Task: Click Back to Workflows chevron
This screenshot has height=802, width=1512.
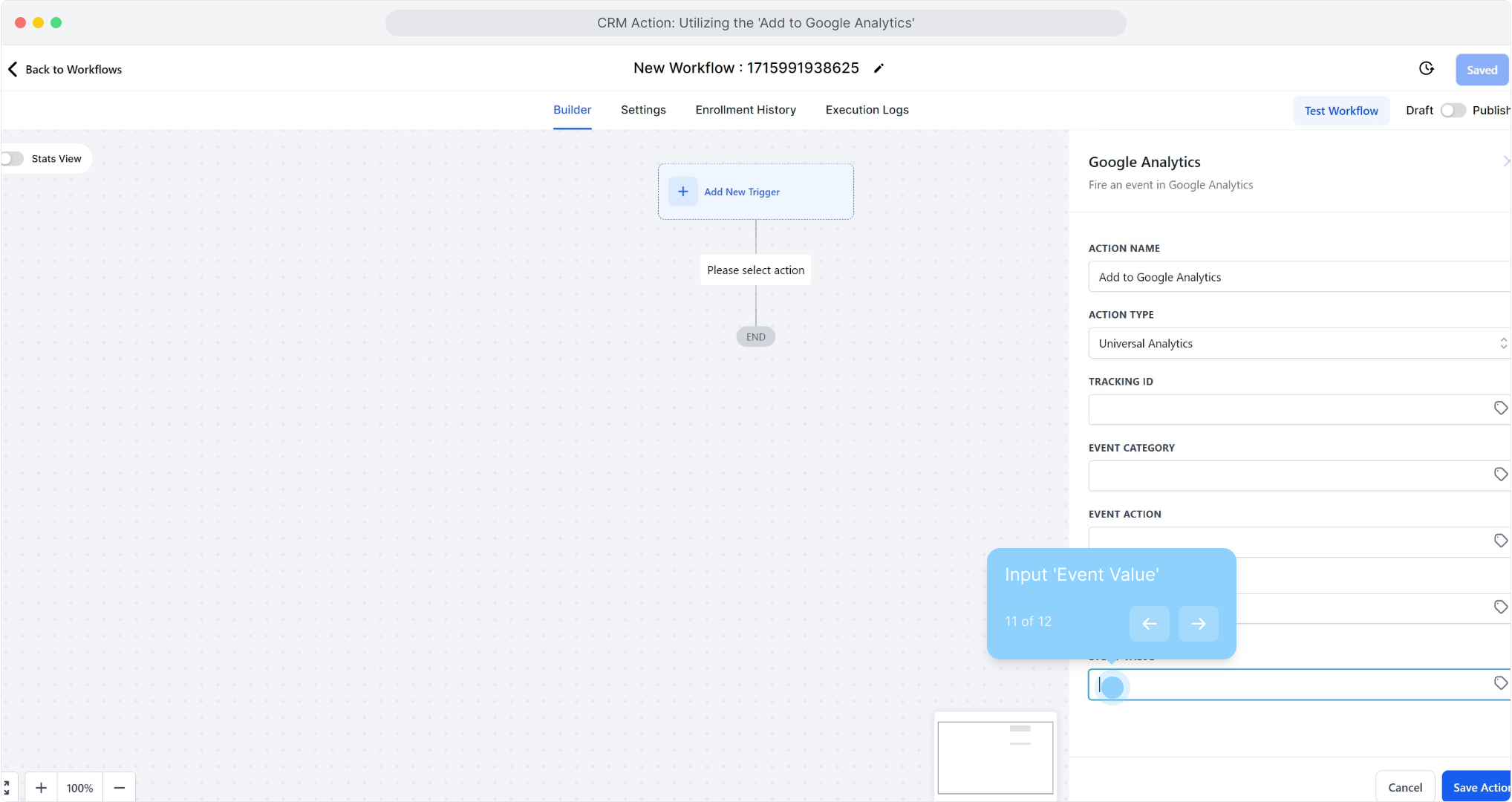Action: (x=13, y=69)
